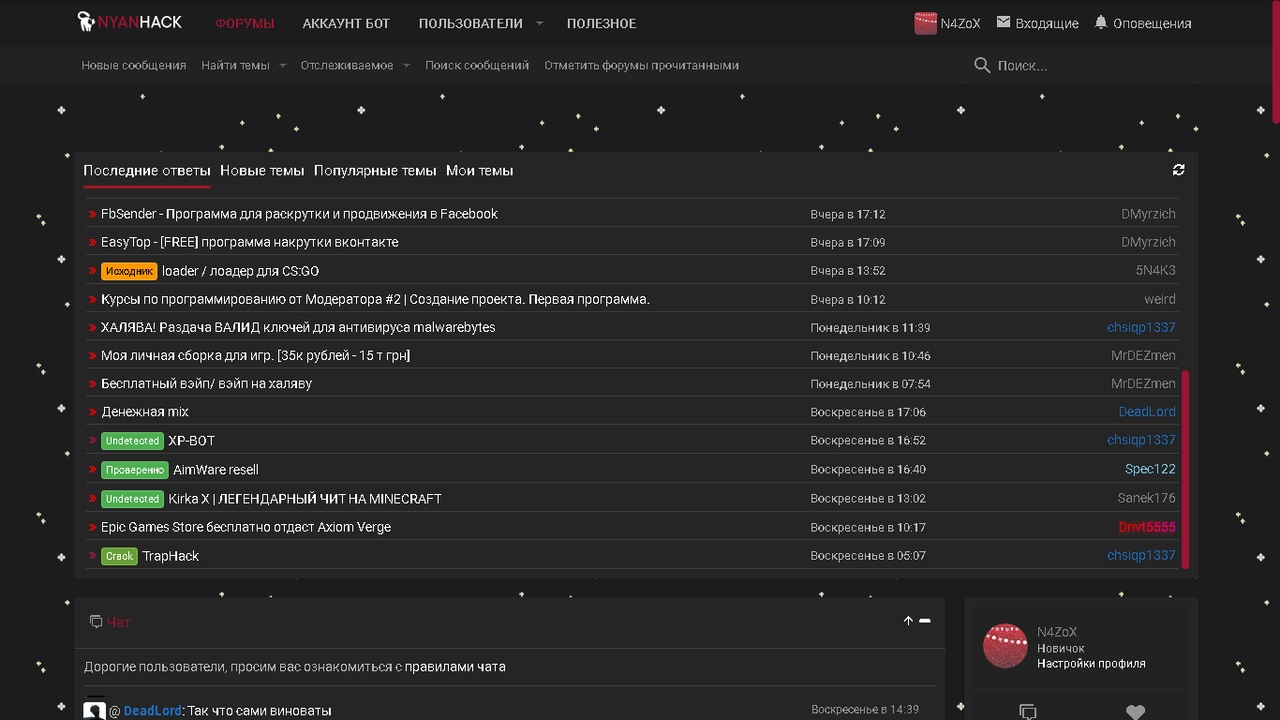The width and height of the screenshot is (1280, 720).
Task: Switch to Мои темы tab
Action: (x=479, y=170)
